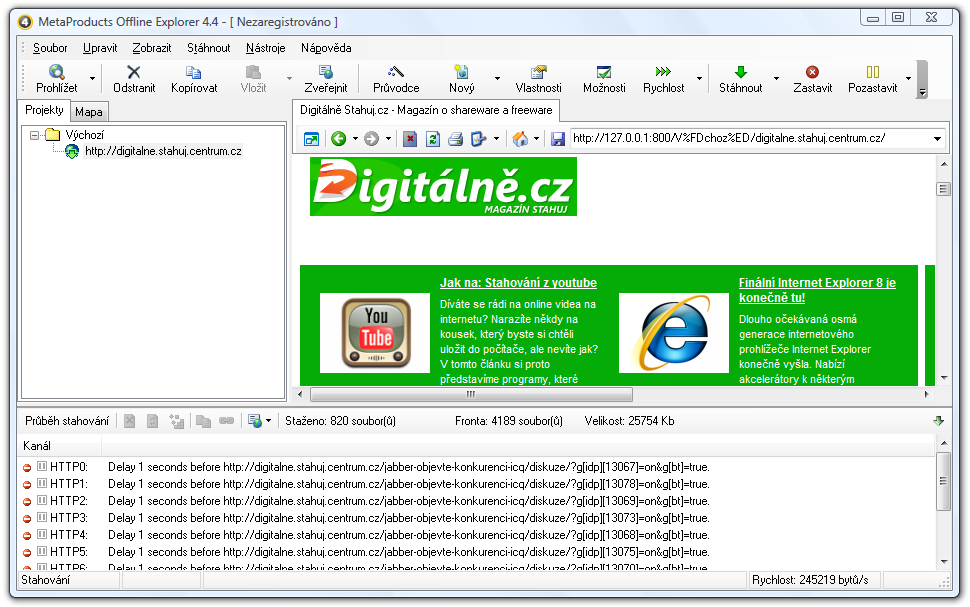
Task: Select the Digitálně Stahuj.cz browser tab
Action: [x=426, y=110]
